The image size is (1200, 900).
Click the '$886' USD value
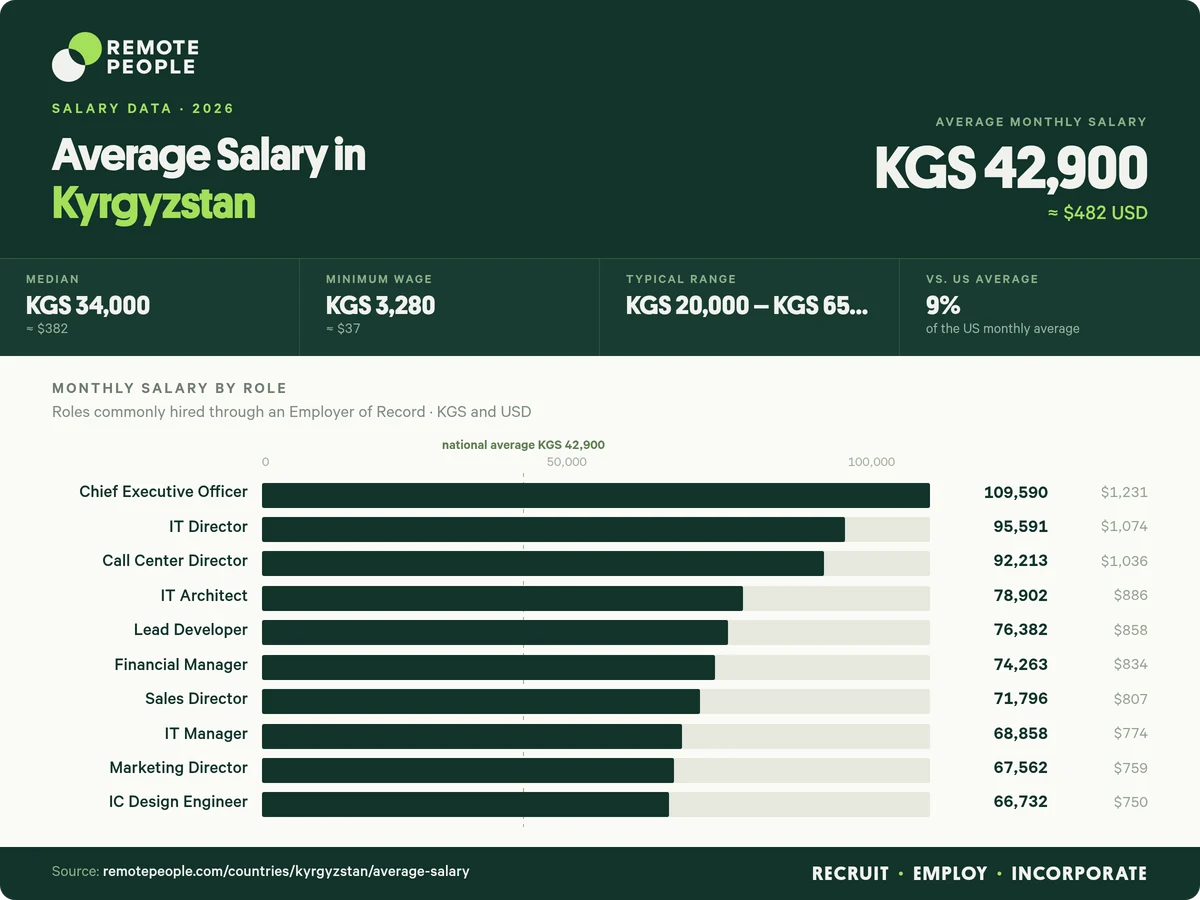pyautogui.click(x=1130, y=595)
